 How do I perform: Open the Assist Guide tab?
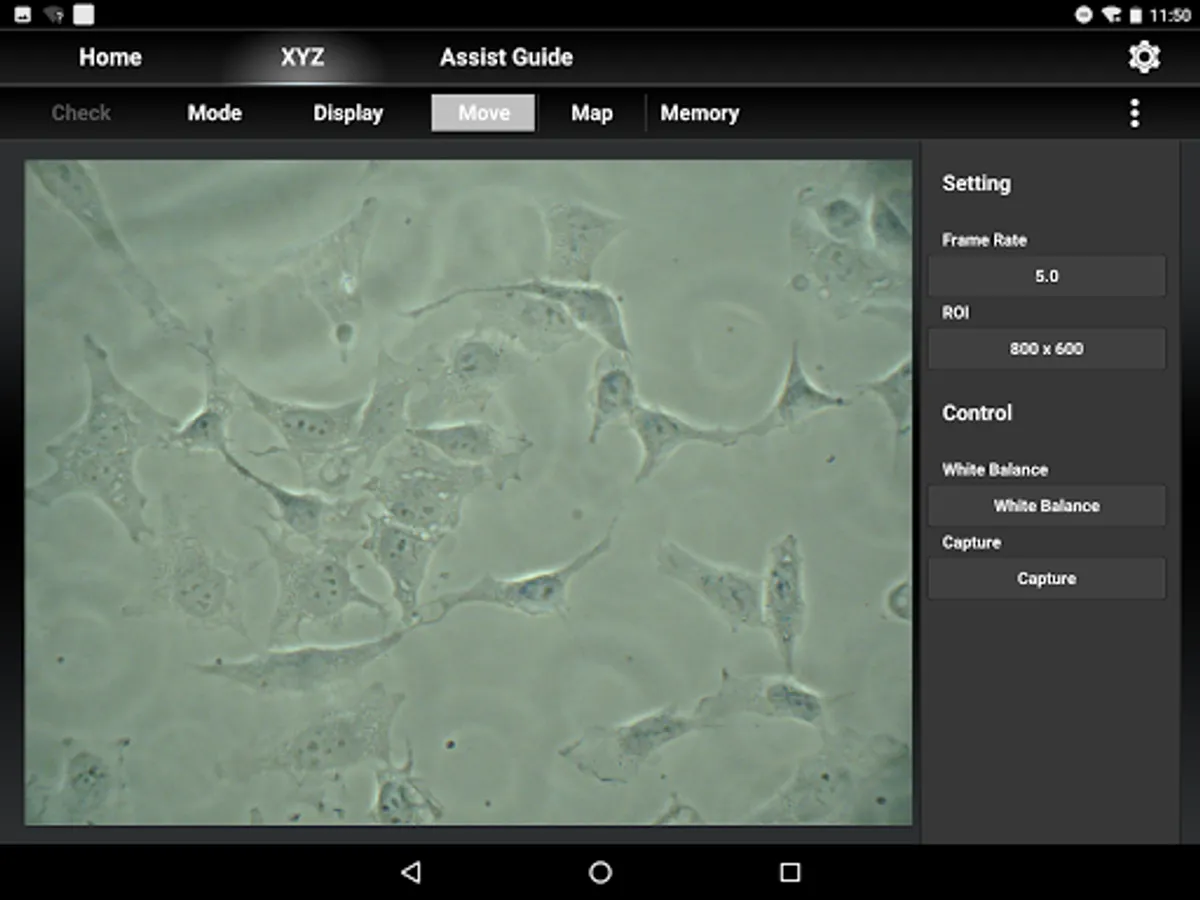tap(506, 57)
